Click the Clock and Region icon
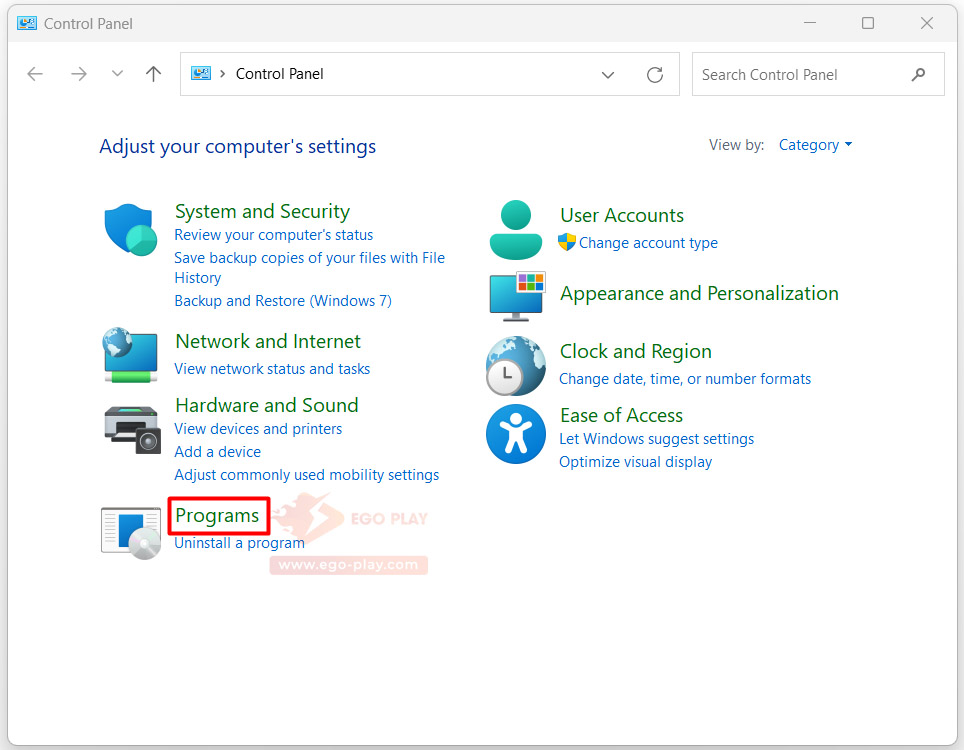 (516, 366)
